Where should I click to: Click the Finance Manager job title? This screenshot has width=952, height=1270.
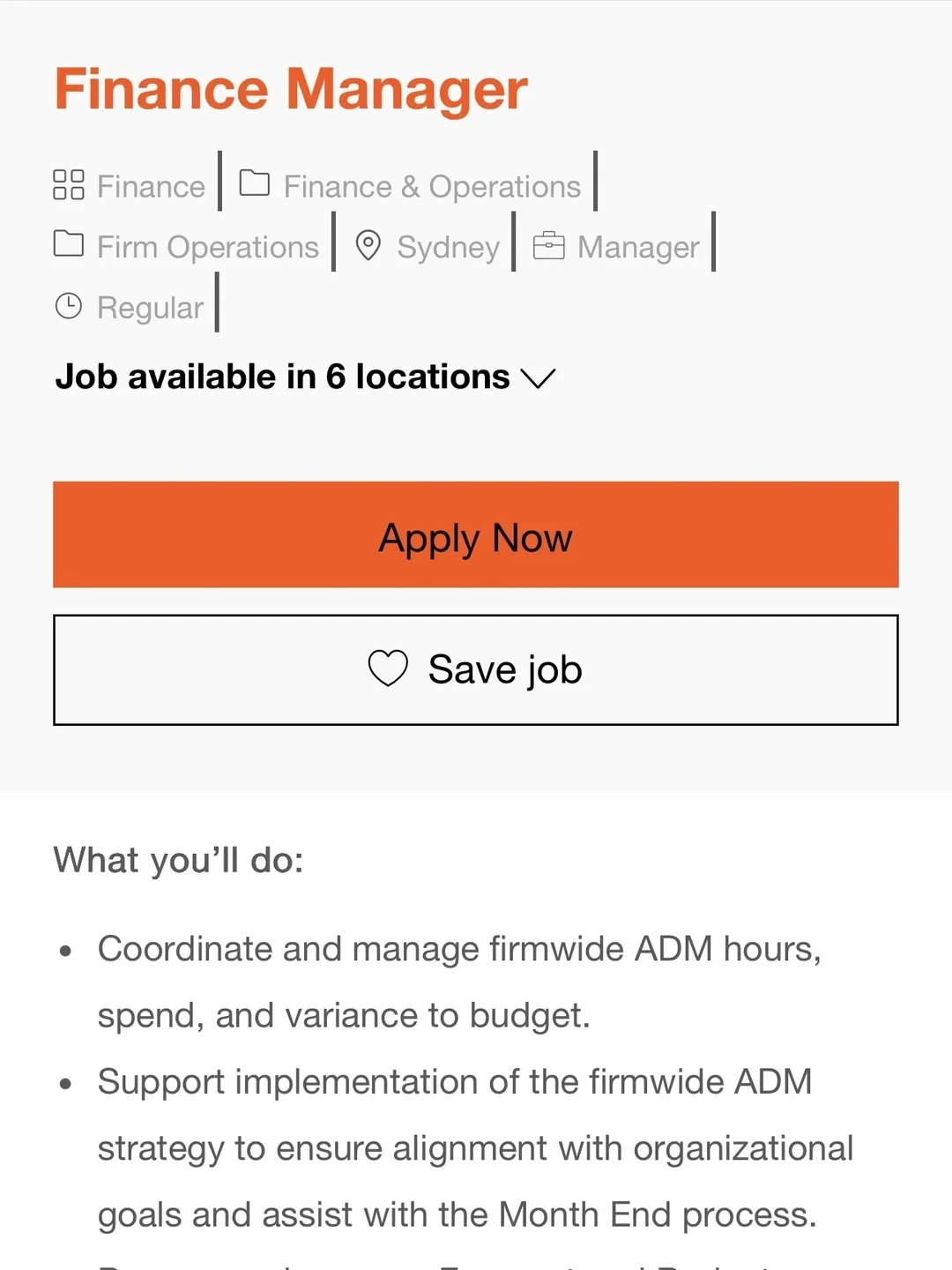pyautogui.click(x=291, y=89)
